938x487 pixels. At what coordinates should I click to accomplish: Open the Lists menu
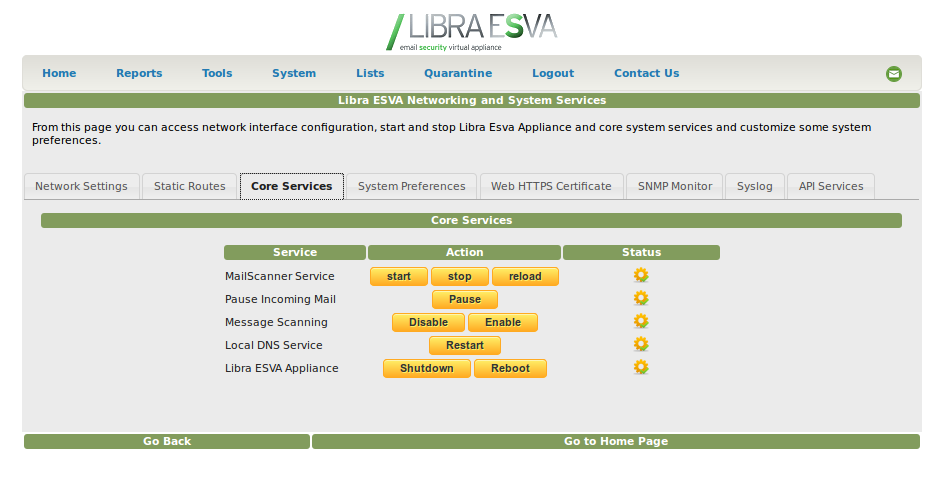coord(370,73)
